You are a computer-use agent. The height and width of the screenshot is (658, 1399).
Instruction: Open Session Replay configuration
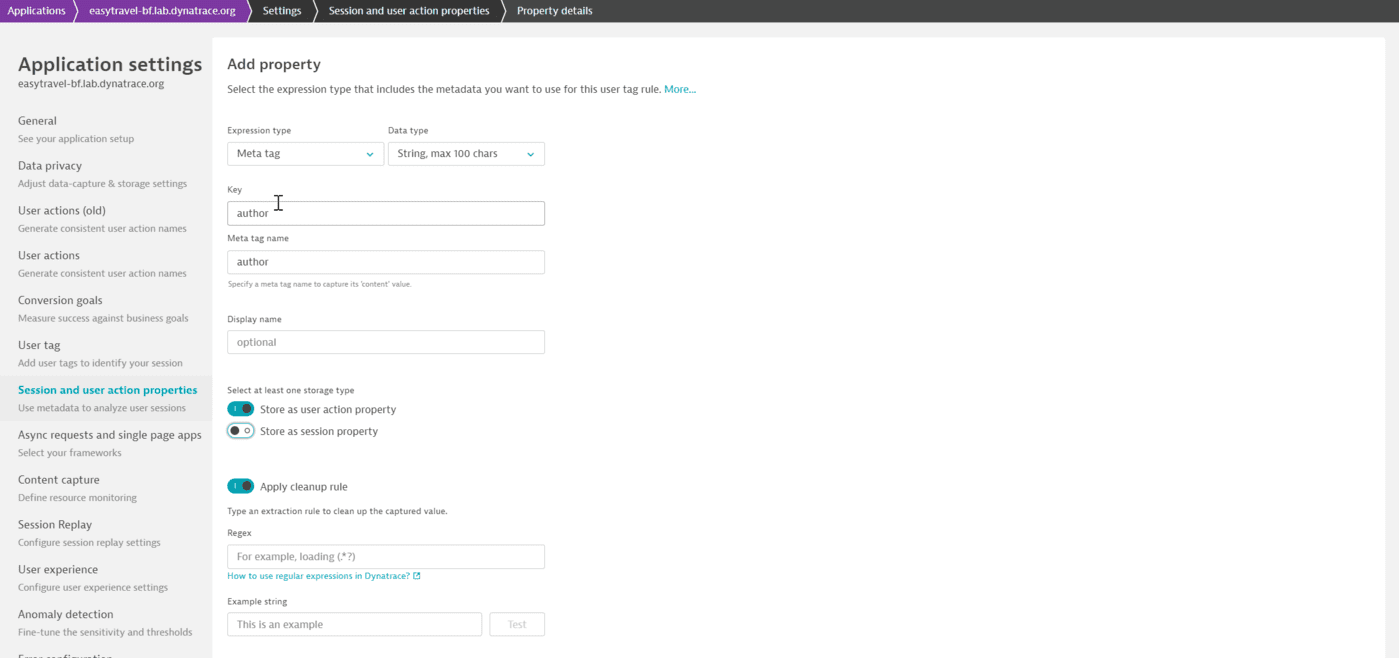point(54,524)
